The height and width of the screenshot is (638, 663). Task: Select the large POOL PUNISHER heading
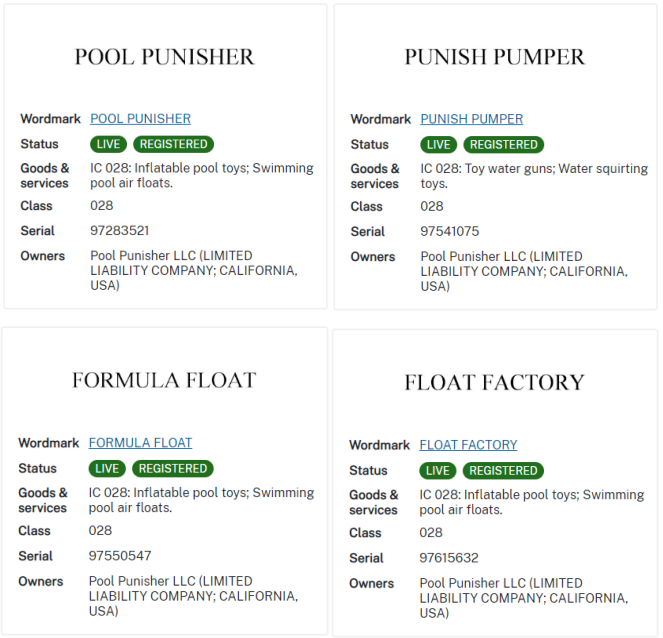(164, 57)
